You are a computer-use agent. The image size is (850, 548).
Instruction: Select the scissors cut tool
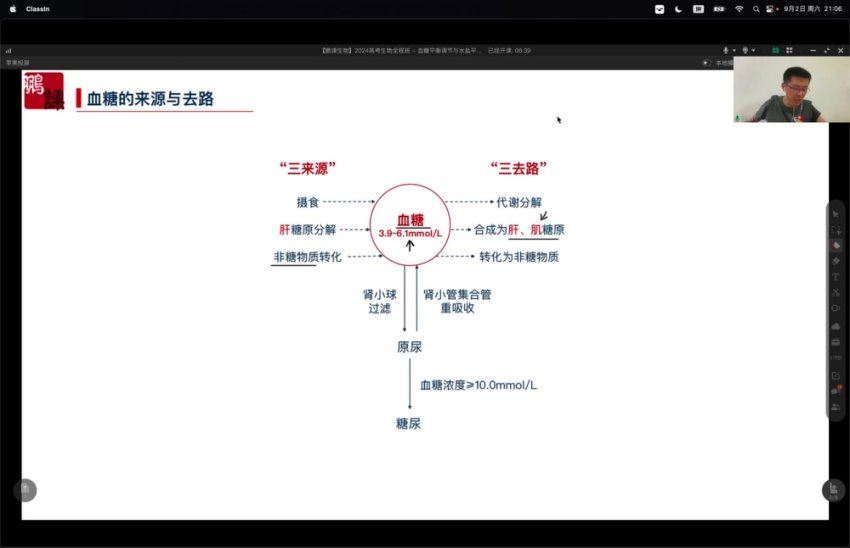point(836,292)
